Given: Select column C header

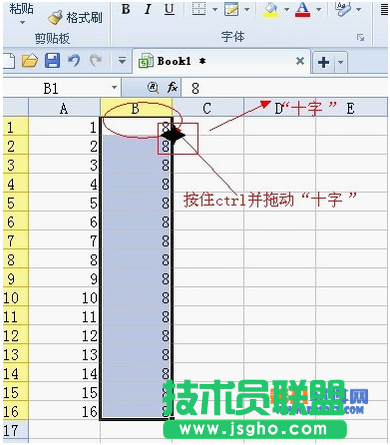Looking at the screenshot, I should tap(207, 108).
